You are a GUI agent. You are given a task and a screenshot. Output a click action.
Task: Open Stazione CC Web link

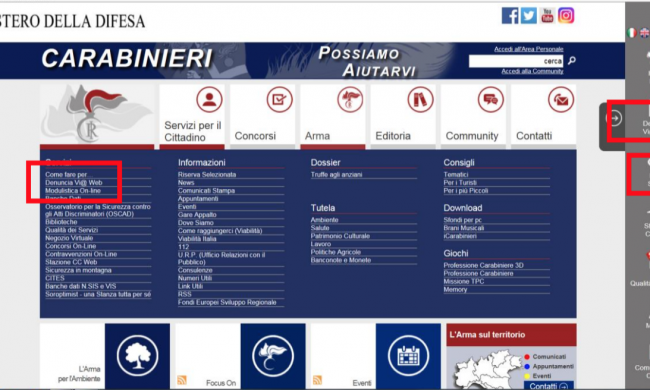[x=71, y=262]
